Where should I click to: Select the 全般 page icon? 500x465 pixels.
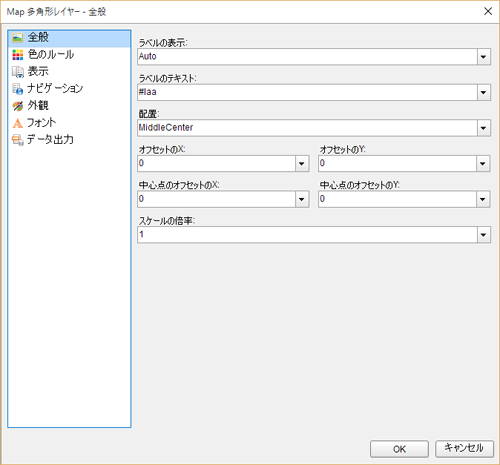tap(17, 38)
